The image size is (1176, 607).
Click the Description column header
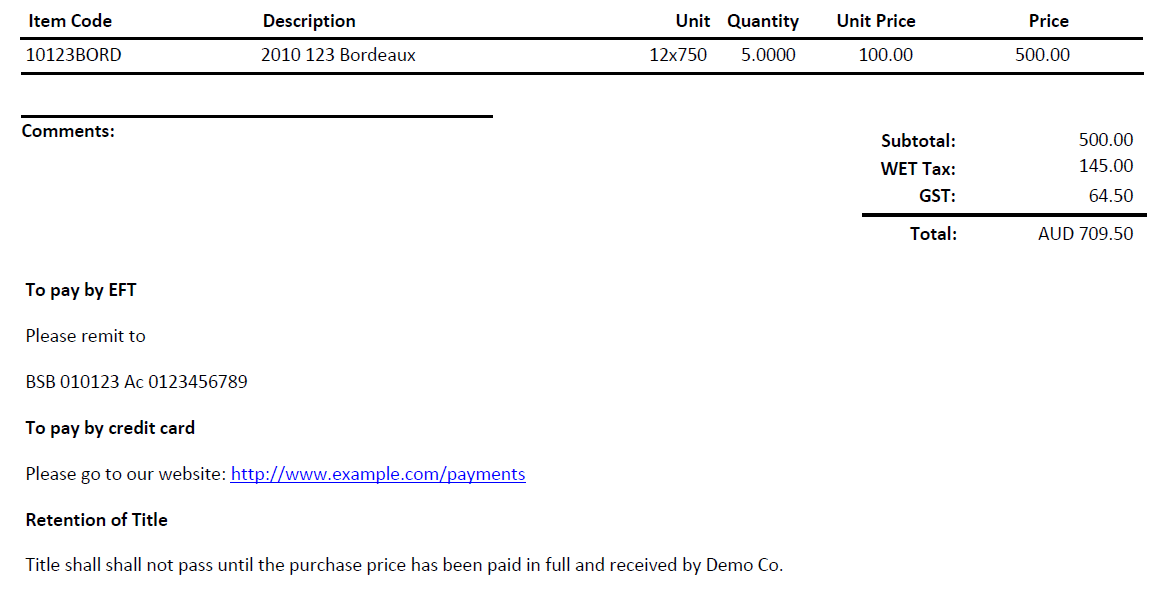(x=309, y=21)
